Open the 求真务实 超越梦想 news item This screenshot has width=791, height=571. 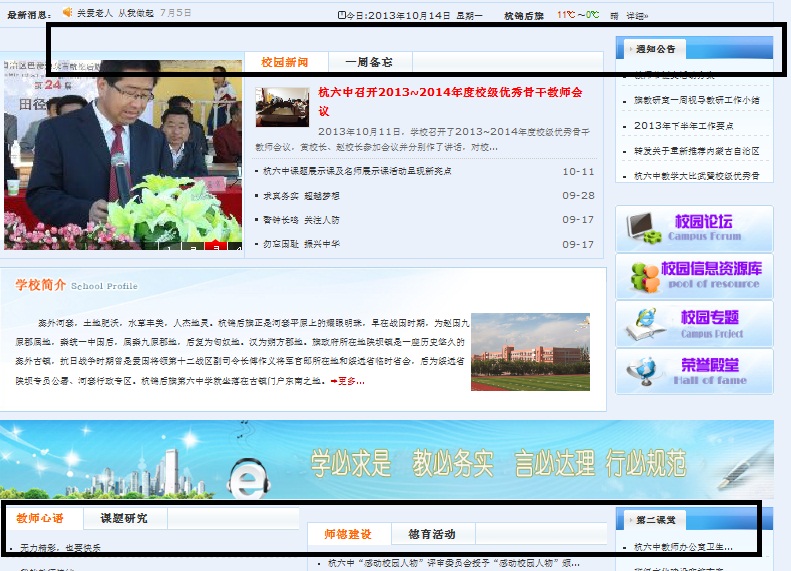302,196
